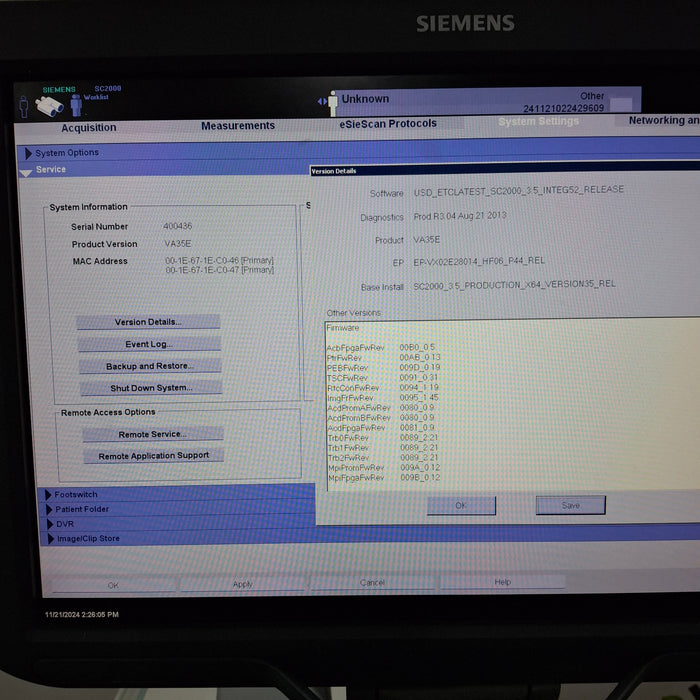Click patient ID 241121022429609
The height and width of the screenshot is (700, 700).
[x=563, y=108]
